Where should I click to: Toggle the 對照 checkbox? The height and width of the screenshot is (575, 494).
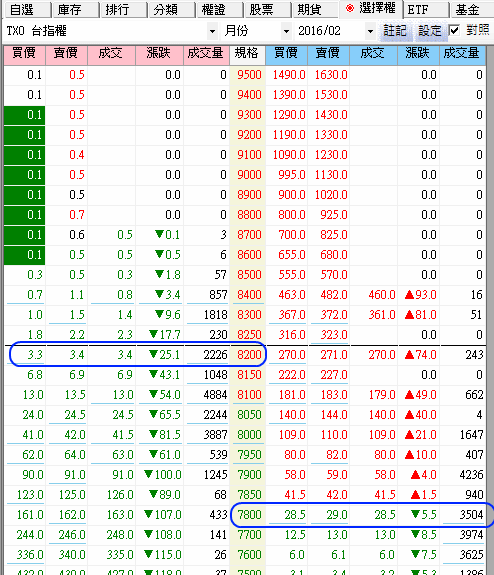[x=454, y=30]
